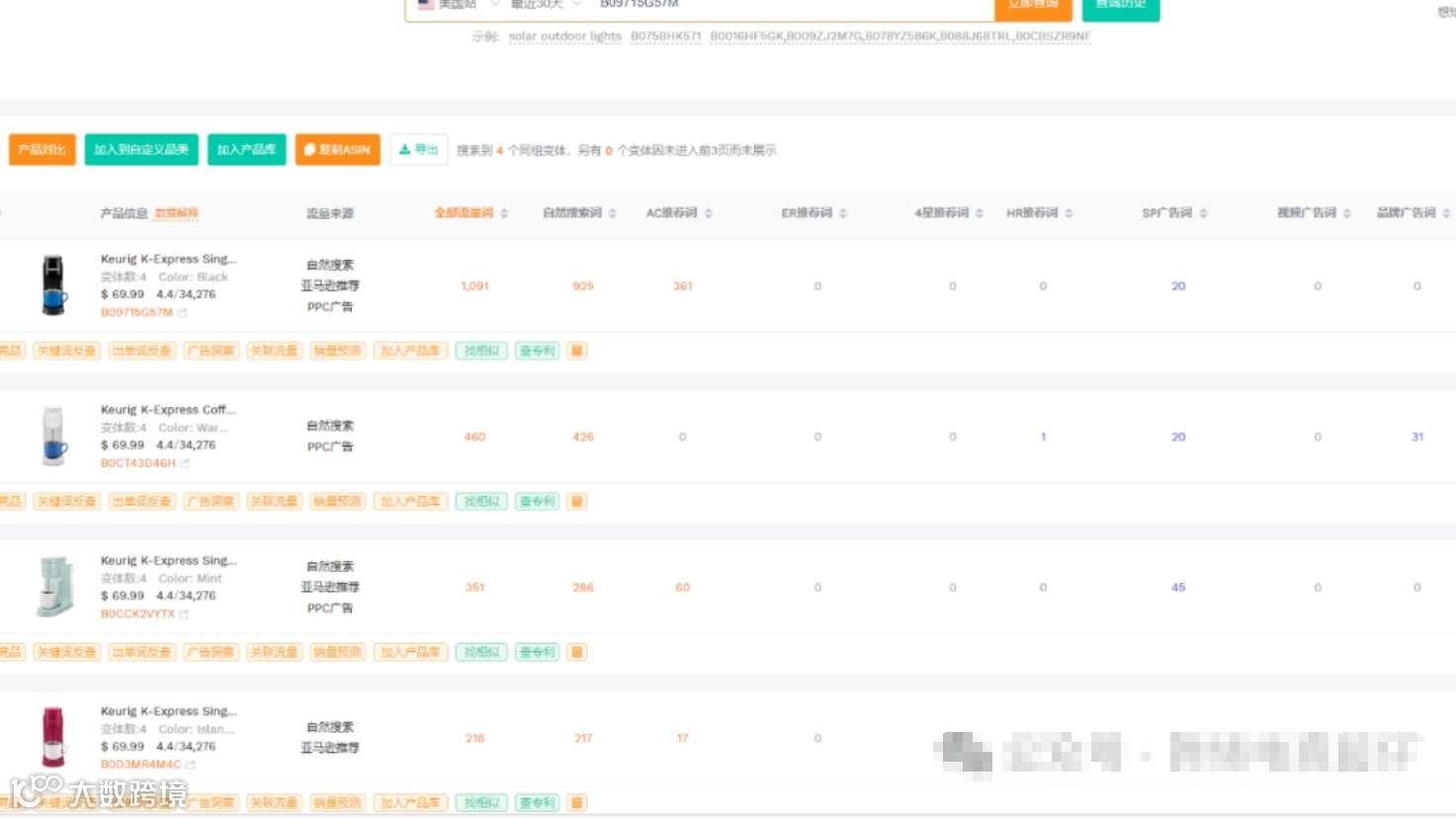
Task: Click 出单词反查 tag in the Black row
Action: pyautogui.click(x=141, y=351)
